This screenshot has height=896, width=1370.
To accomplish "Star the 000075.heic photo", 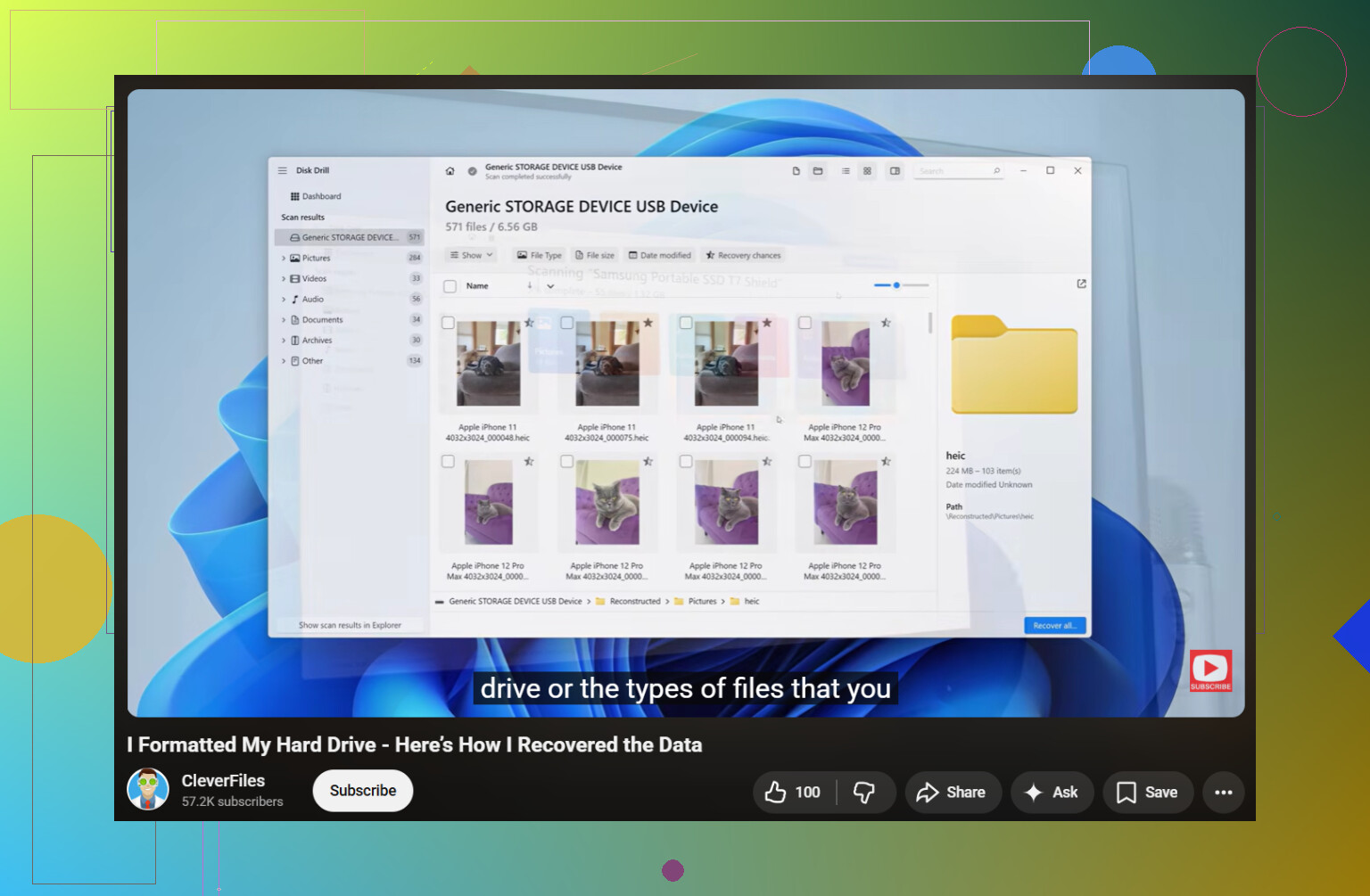I will point(648,323).
